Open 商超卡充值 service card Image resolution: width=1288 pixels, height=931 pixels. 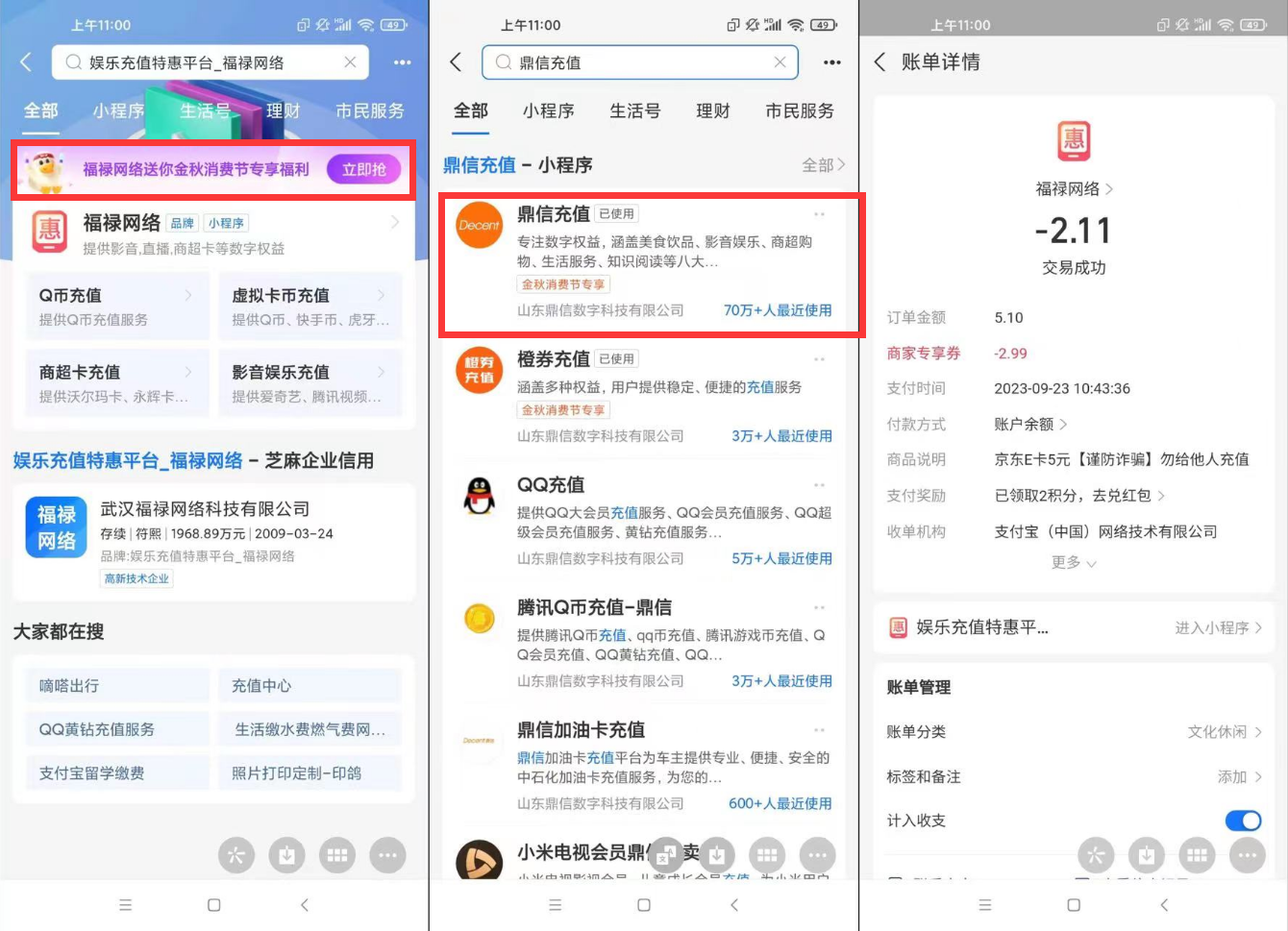pyautogui.click(x=118, y=383)
